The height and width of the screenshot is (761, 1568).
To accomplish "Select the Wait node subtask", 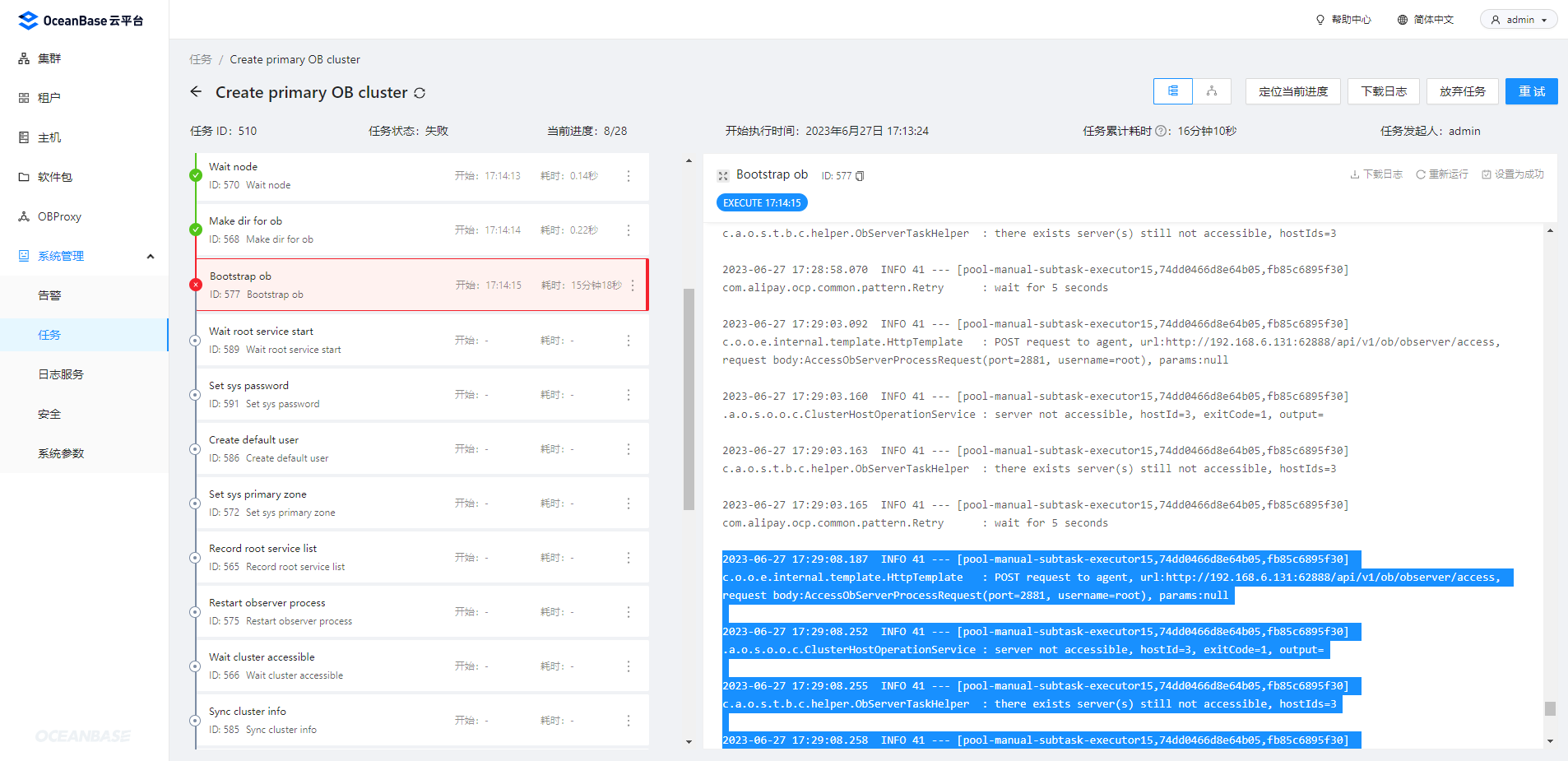I will tap(422, 176).
